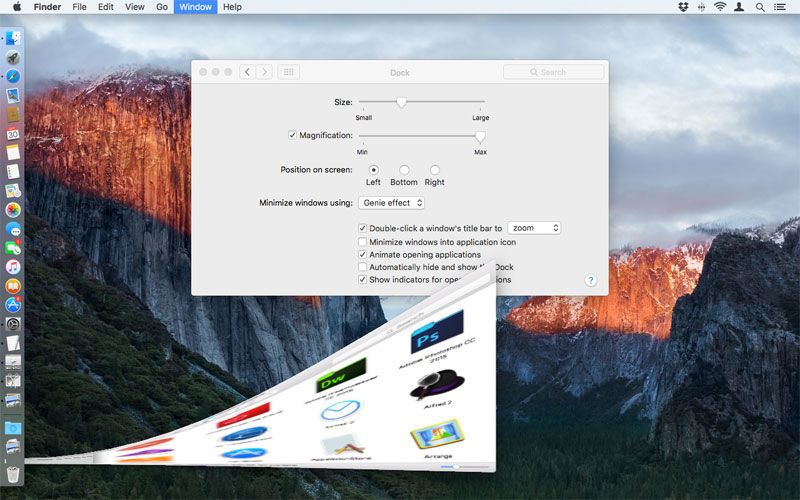Select Adobe Photoshop CC icon in minimizing window
Image resolution: width=800 pixels, height=500 pixels.
click(x=437, y=332)
